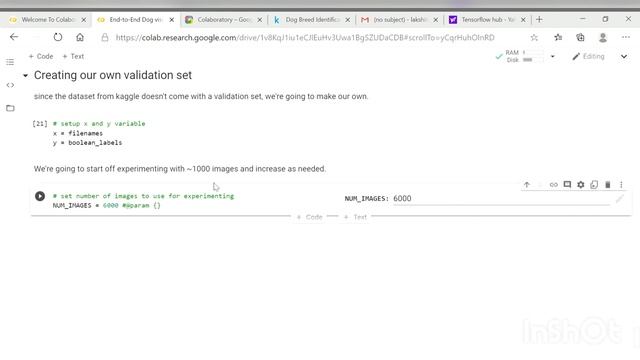Add a code cell from the top toolbar

point(41,56)
